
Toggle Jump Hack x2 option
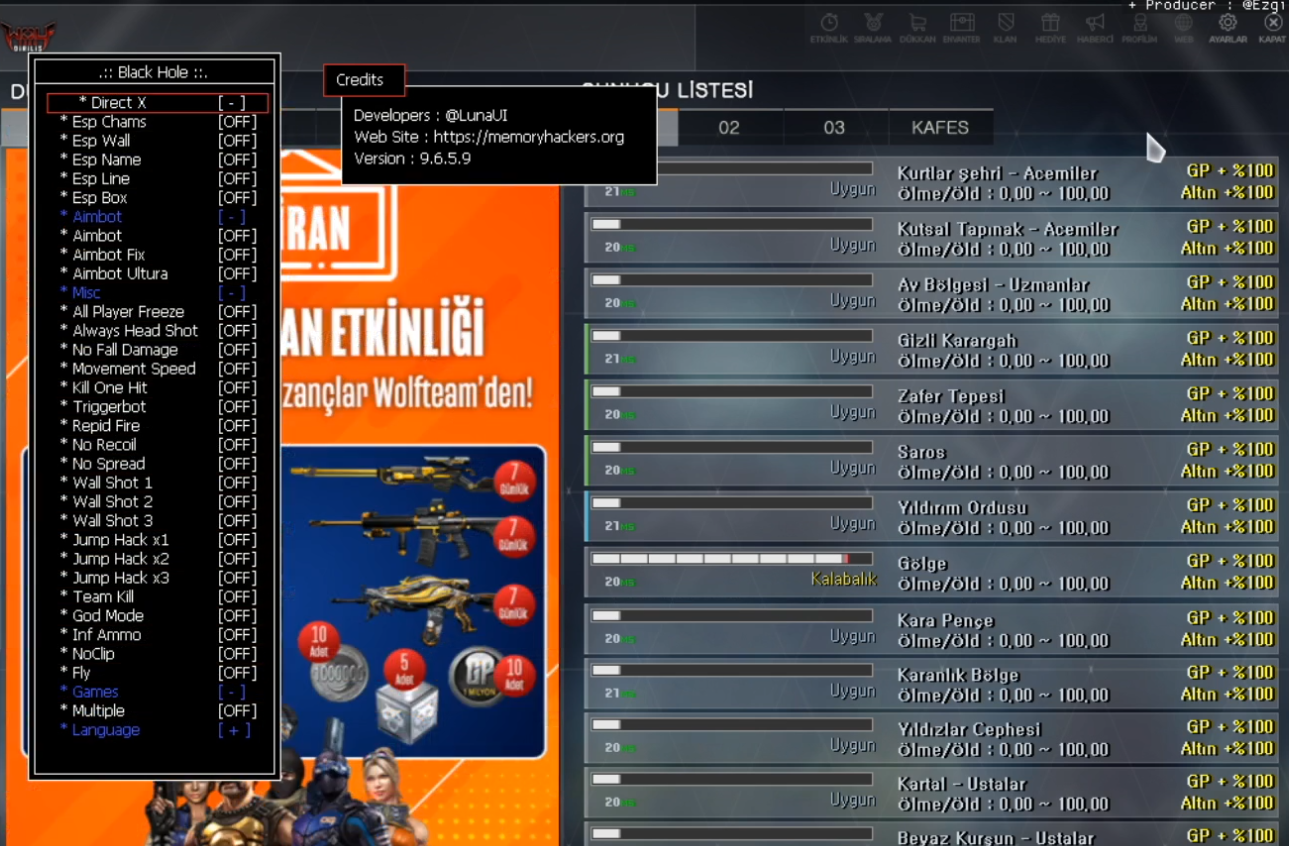157,559
